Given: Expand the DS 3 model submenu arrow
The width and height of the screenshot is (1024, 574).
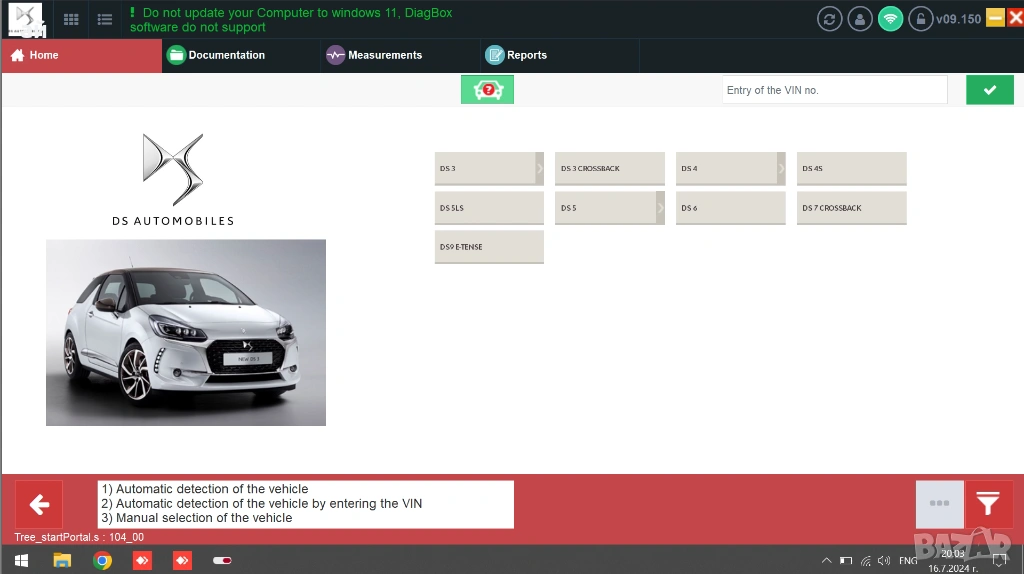Looking at the screenshot, I should (539, 168).
